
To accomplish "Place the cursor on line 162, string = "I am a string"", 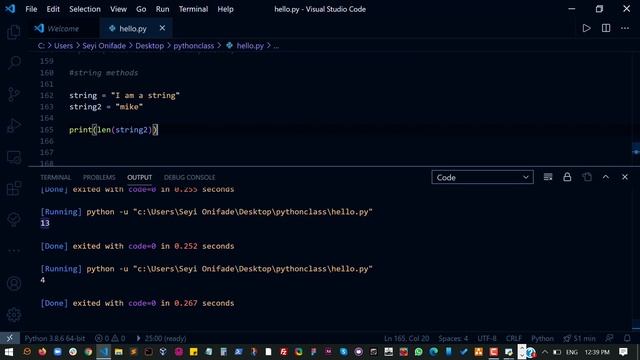I will tap(124, 96).
